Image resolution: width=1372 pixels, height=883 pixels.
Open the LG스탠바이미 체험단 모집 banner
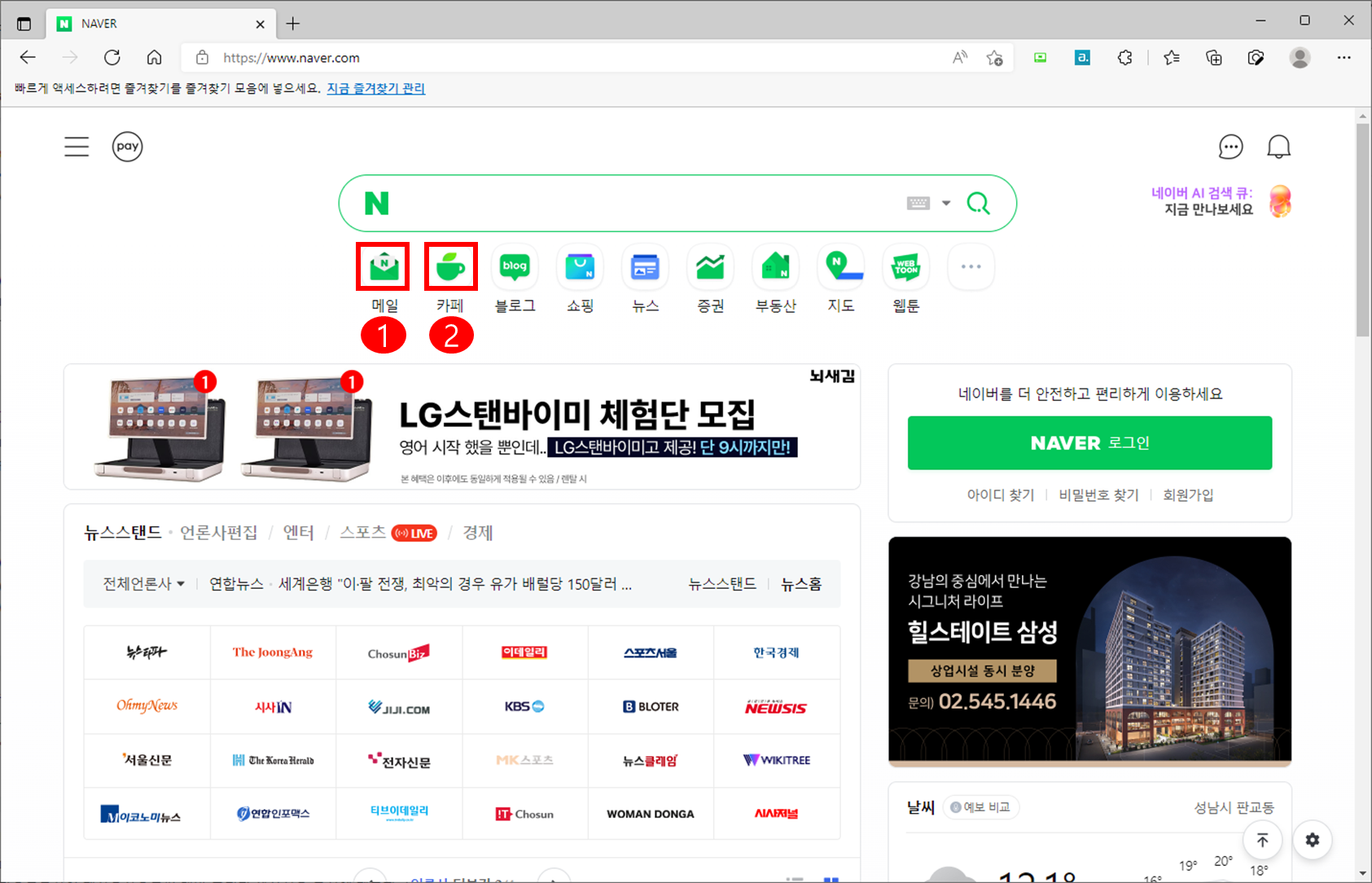point(462,427)
